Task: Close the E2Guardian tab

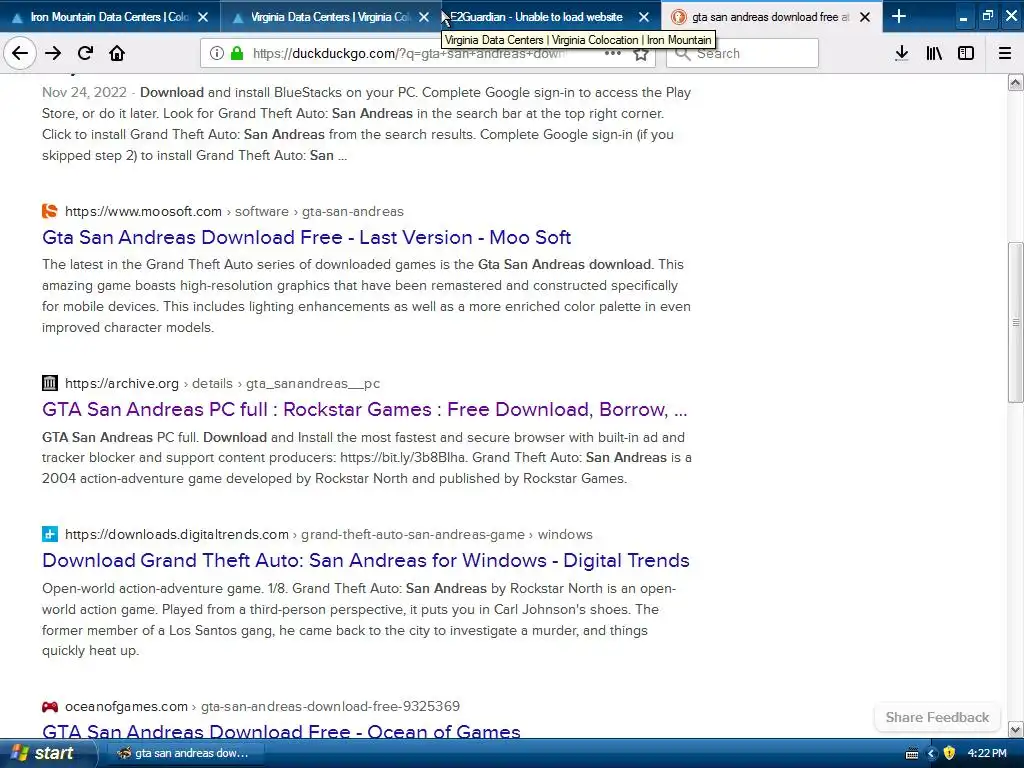Action: pos(644,17)
